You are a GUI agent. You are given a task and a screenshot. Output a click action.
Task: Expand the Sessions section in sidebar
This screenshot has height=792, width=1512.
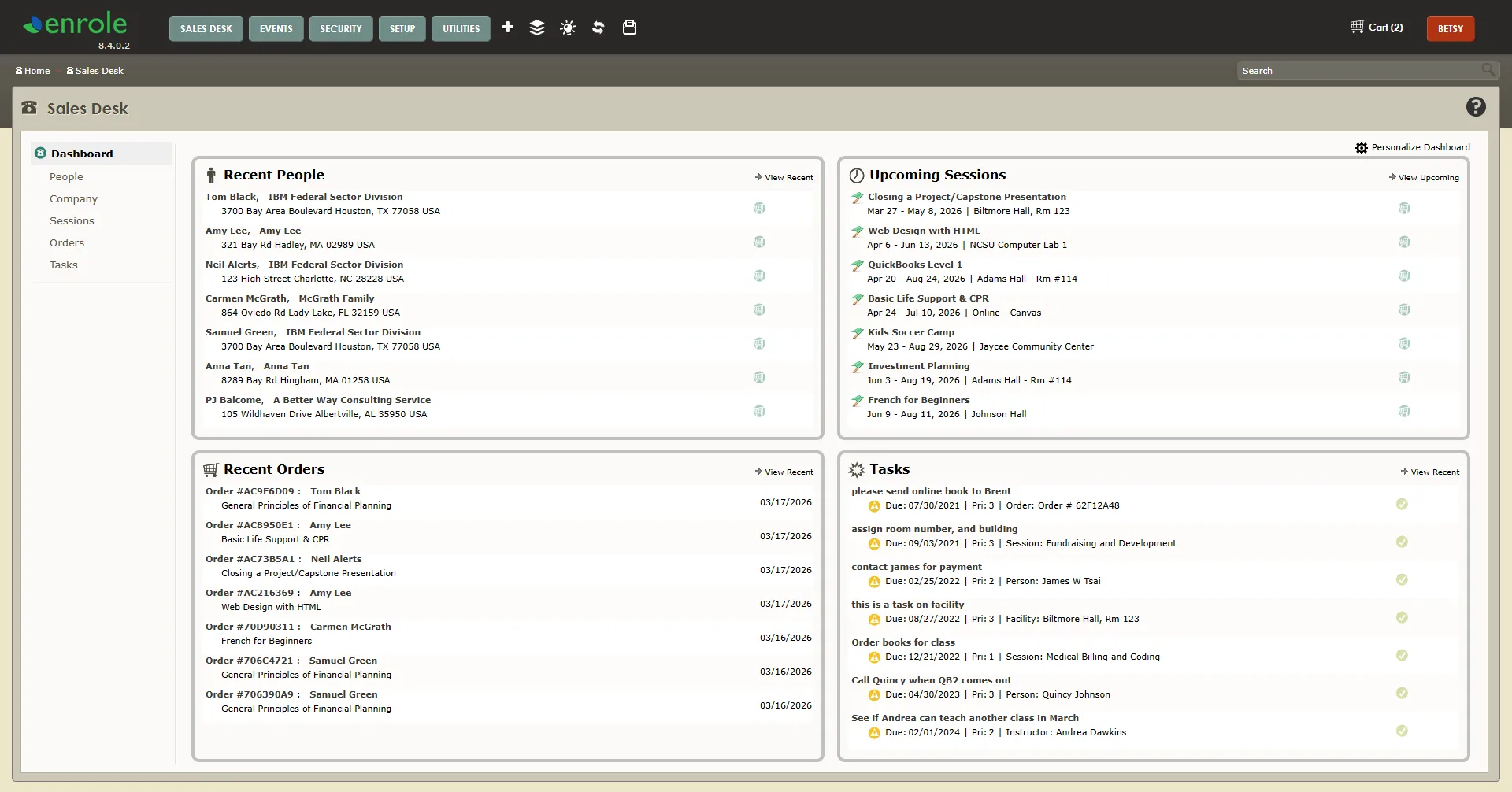tap(72, 220)
